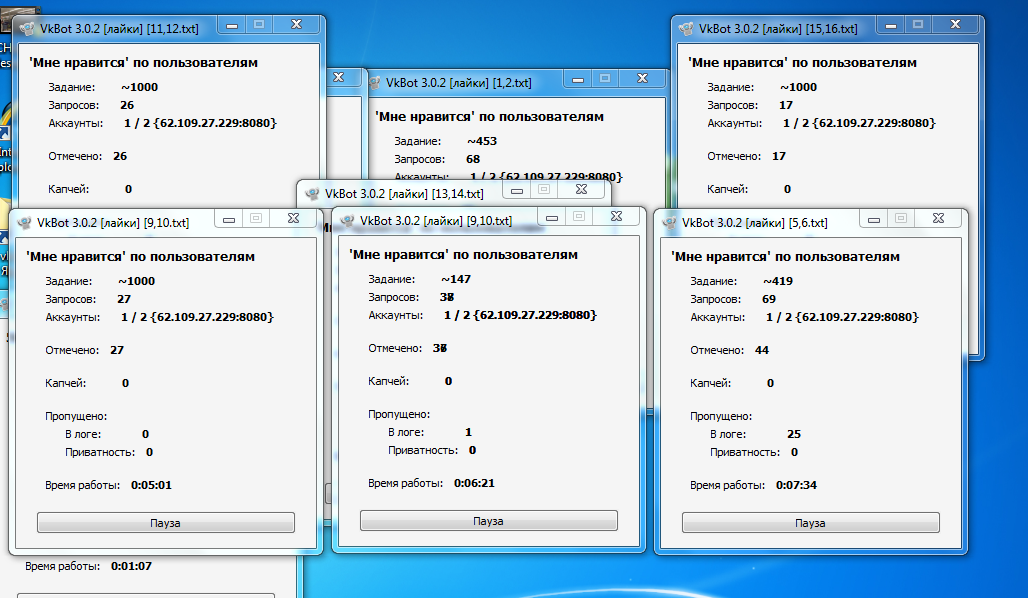Click 'Пропущено:' label in 5,6.txt window

point(721,416)
